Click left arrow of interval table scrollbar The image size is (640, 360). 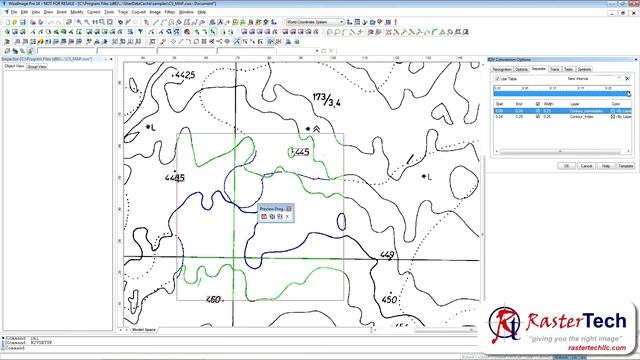[x=497, y=151]
